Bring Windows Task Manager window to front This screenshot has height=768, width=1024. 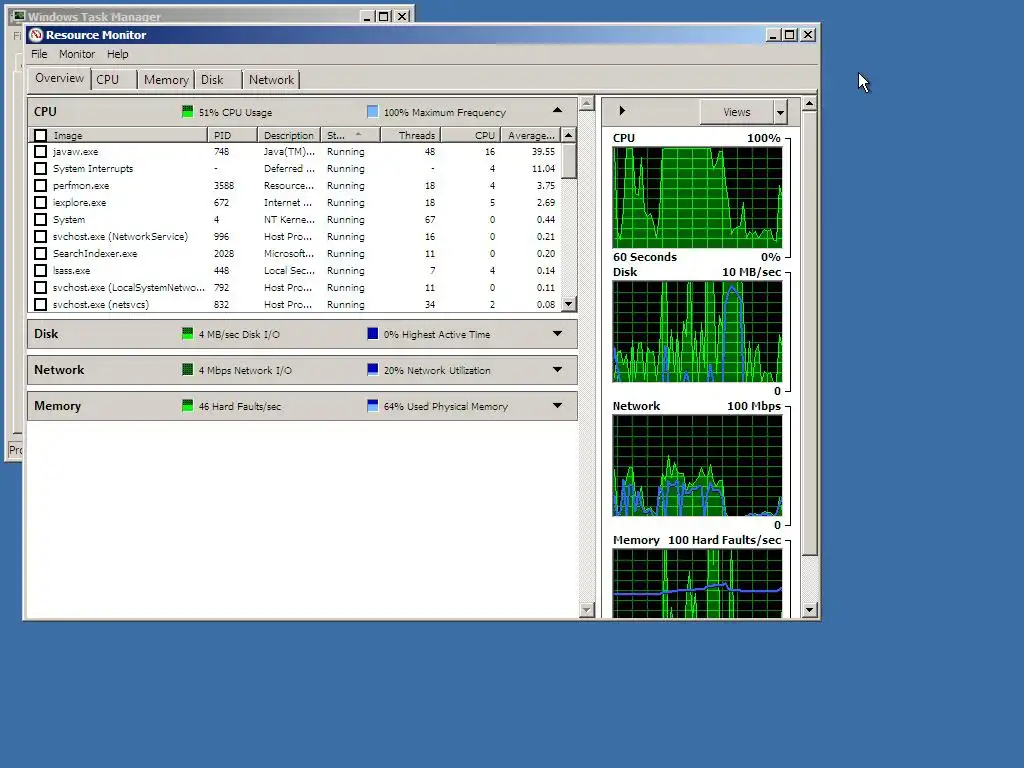click(x=196, y=14)
